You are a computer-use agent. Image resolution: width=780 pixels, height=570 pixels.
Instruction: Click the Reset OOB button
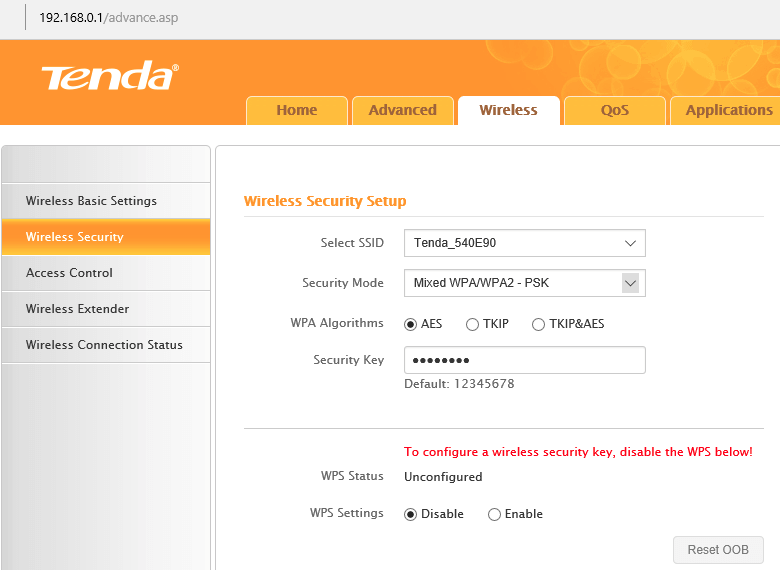pyautogui.click(x=718, y=550)
